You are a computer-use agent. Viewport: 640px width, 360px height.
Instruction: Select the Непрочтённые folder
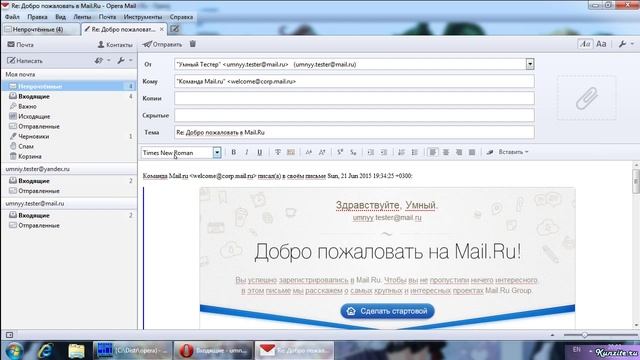pyautogui.click(x=69, y=86)
